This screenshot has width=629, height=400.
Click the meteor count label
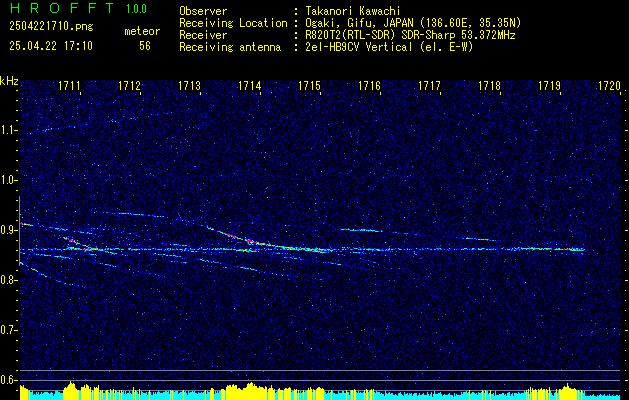(x=142, y=31)
